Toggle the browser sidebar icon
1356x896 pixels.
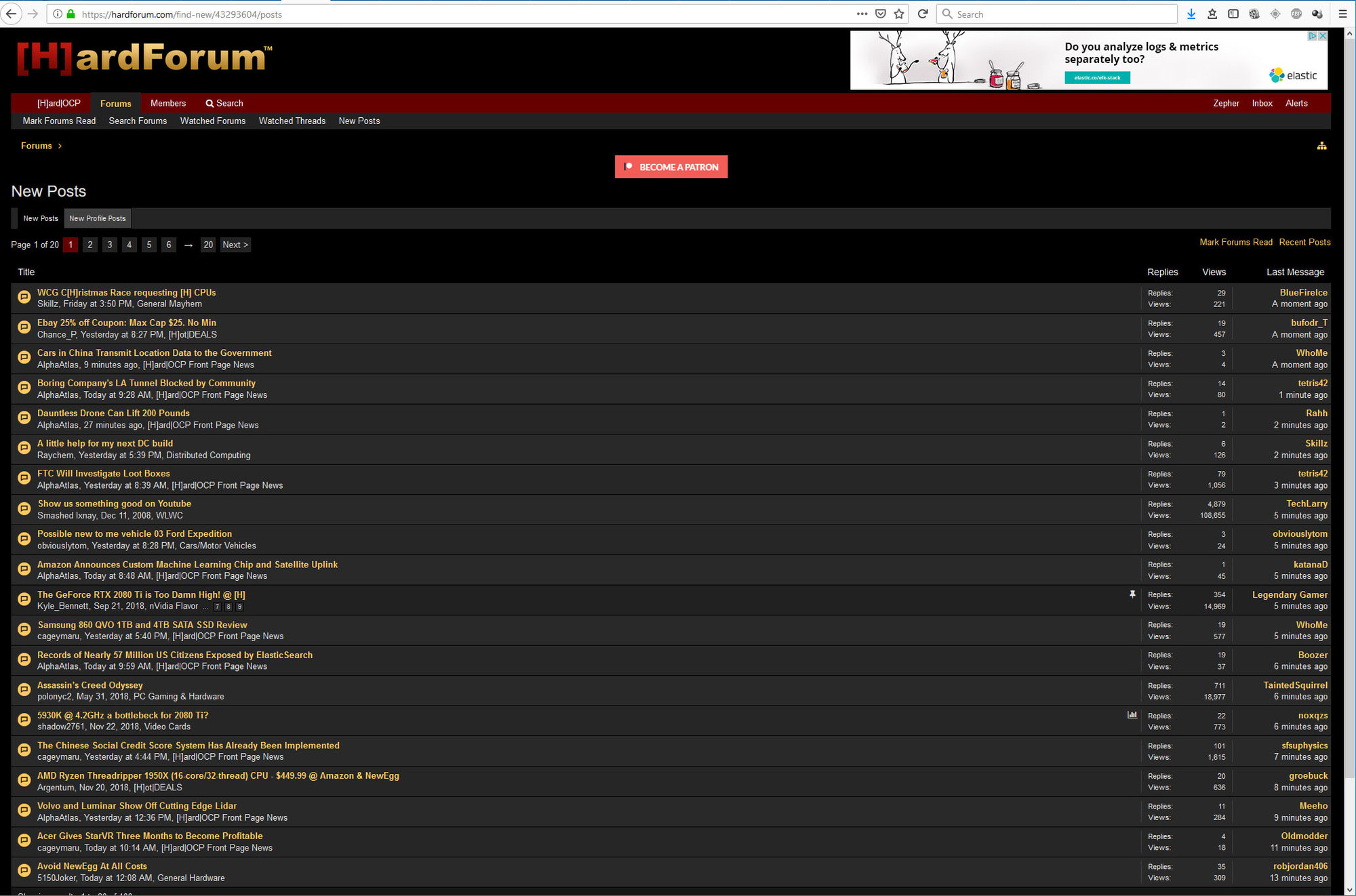[1233, 14]
